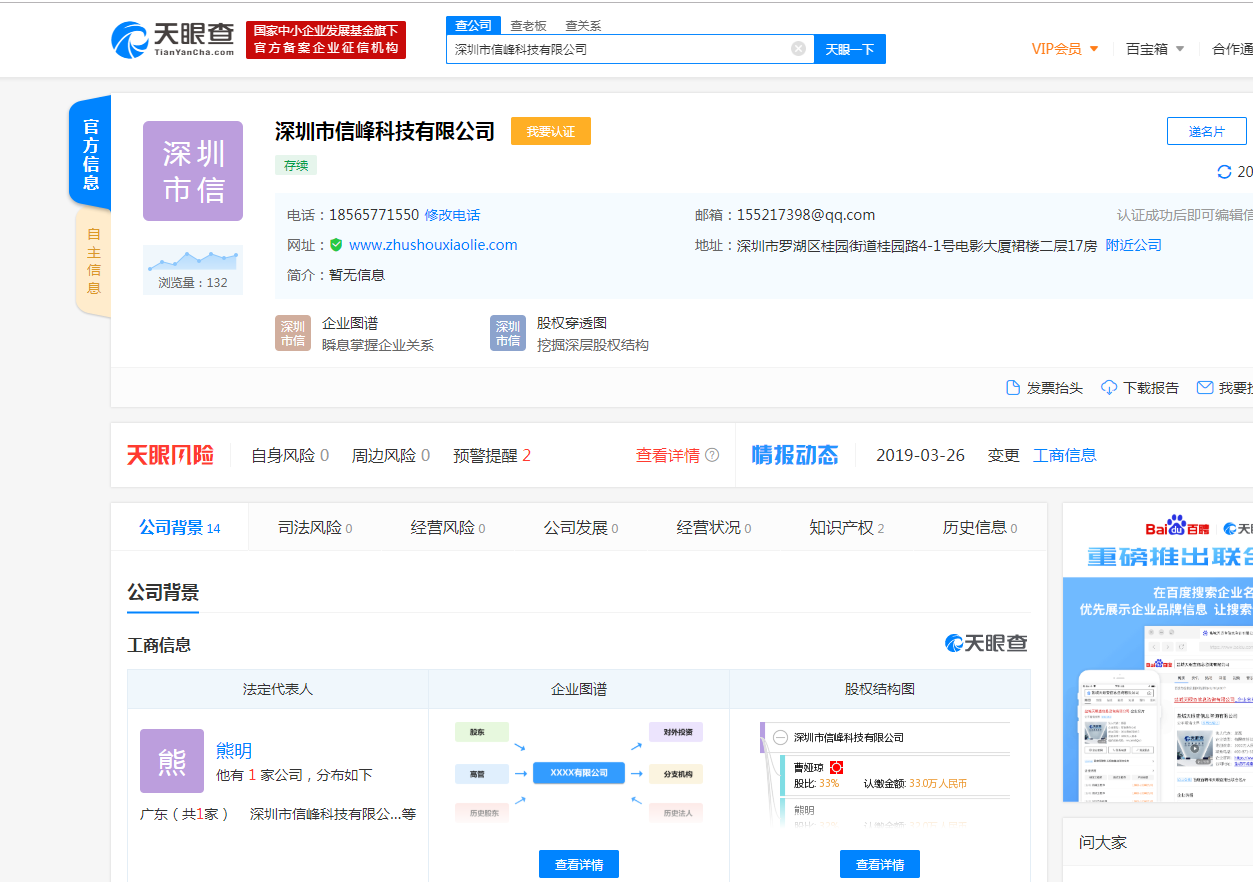Viewport: 1253px width, 882px height.
Task: Select the 司法风险 tab
Action: (314, 528)
